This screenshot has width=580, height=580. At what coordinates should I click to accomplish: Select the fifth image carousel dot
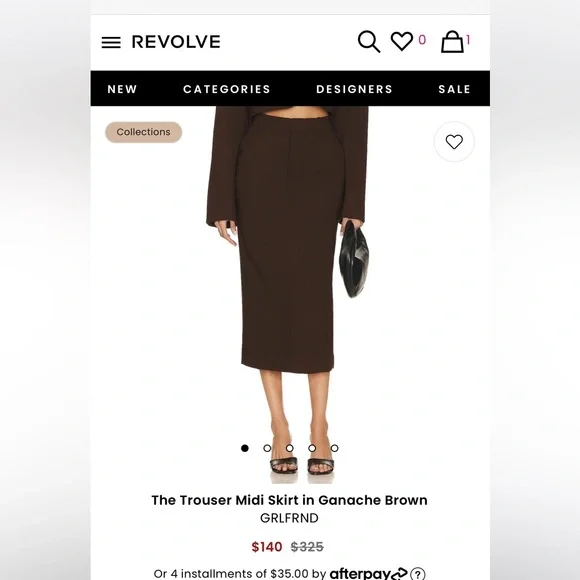[334, 448]
